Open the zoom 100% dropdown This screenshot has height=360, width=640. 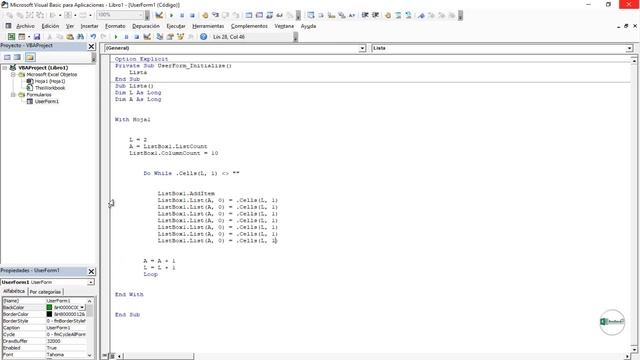pos(141,15)
